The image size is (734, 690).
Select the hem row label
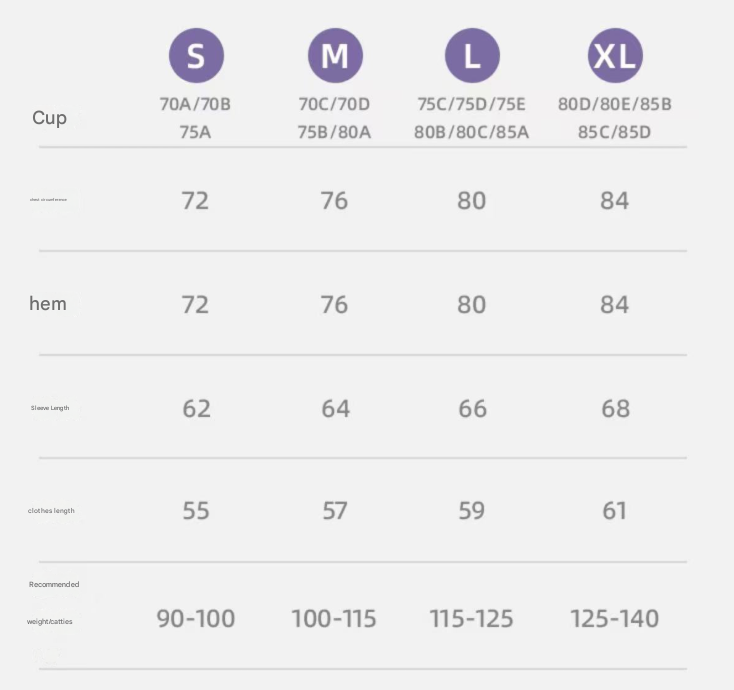48,304
